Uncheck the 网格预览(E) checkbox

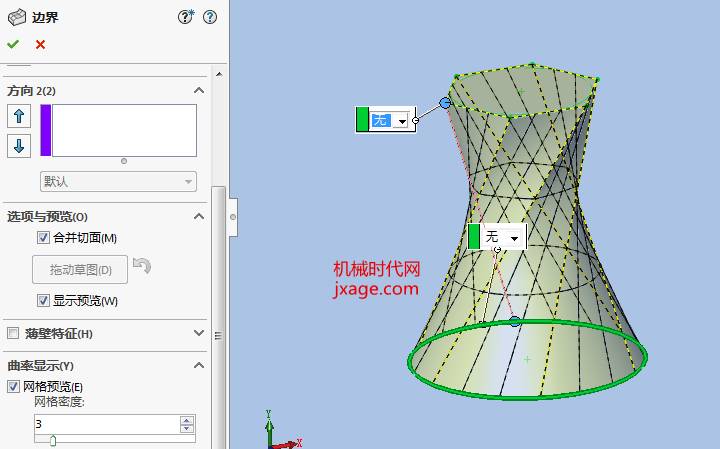(13, 387)
